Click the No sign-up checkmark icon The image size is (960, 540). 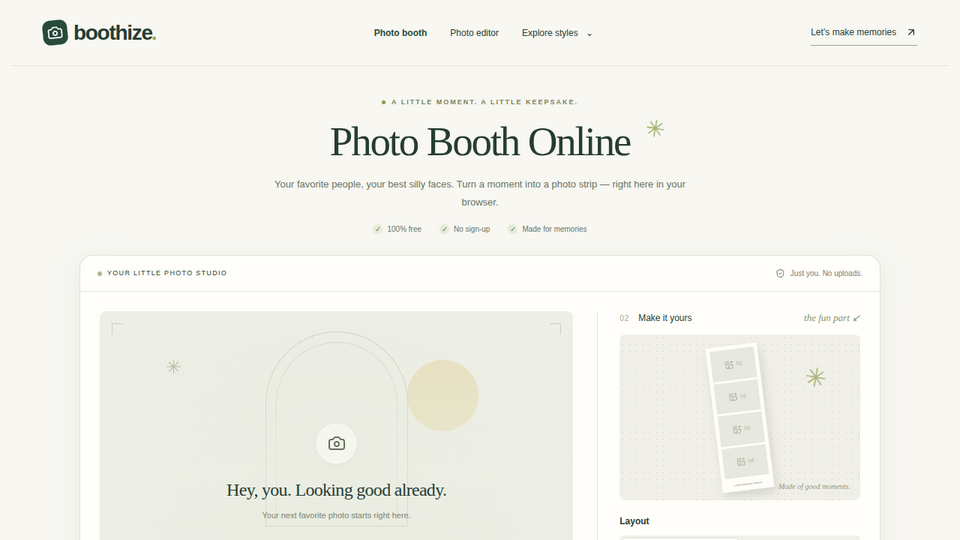pyautogui.click(x=444, y=229)
